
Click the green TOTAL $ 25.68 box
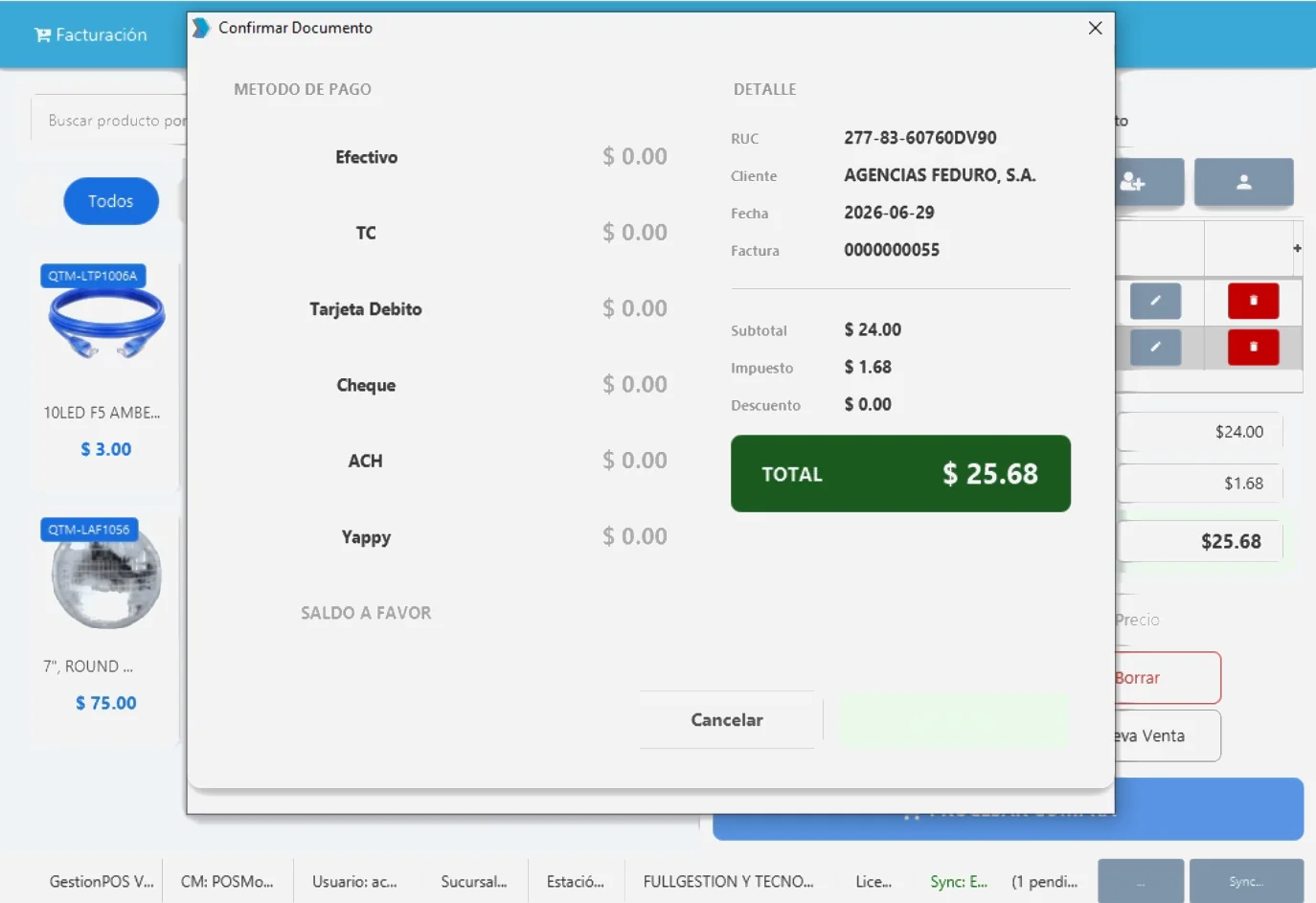click(x=900, y=474)
